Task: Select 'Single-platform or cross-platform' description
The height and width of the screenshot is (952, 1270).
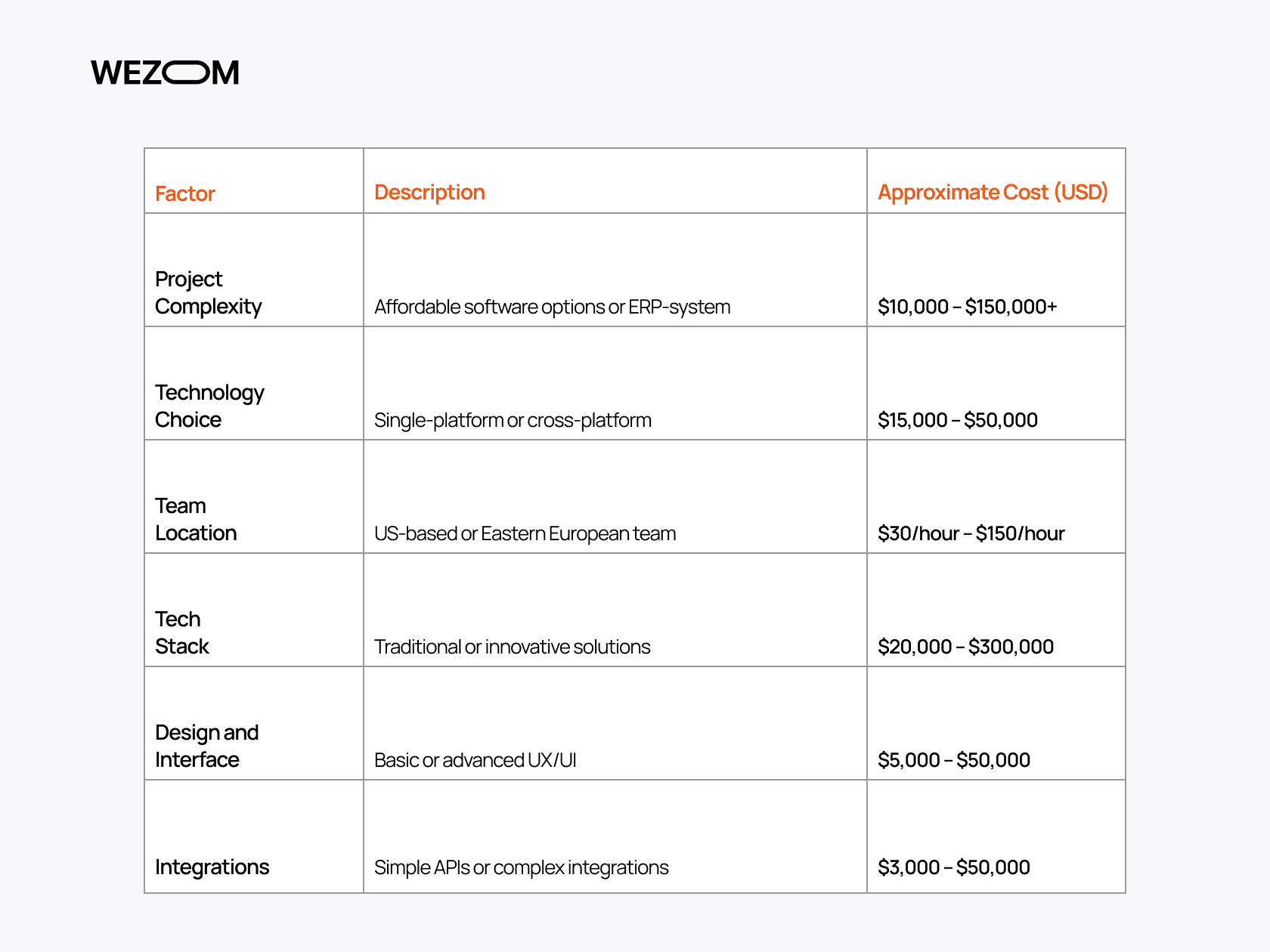Action: (x=513, y=420)
